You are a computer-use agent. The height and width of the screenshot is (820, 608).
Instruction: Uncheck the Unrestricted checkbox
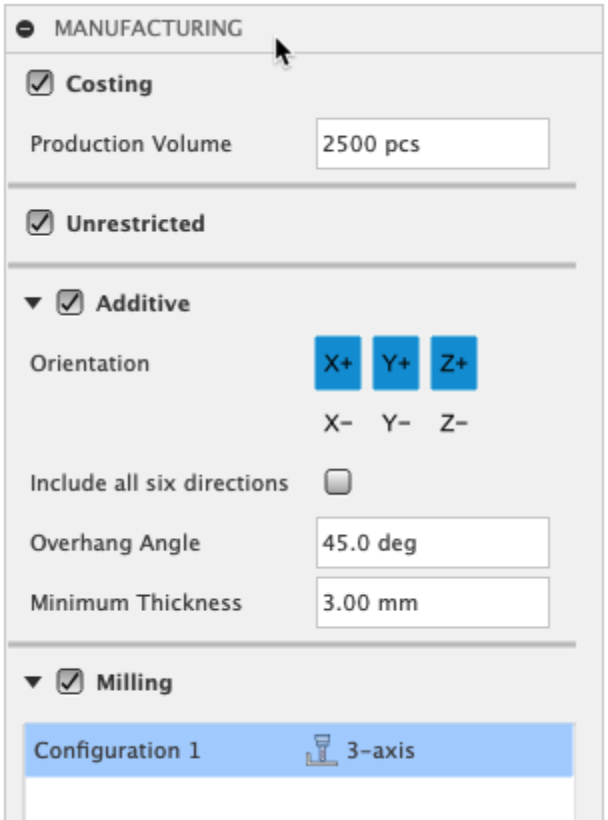tap(40, 223)
